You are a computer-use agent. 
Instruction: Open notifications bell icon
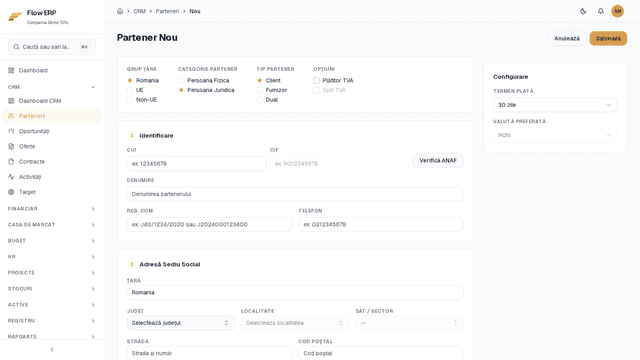tap(600, 11)
